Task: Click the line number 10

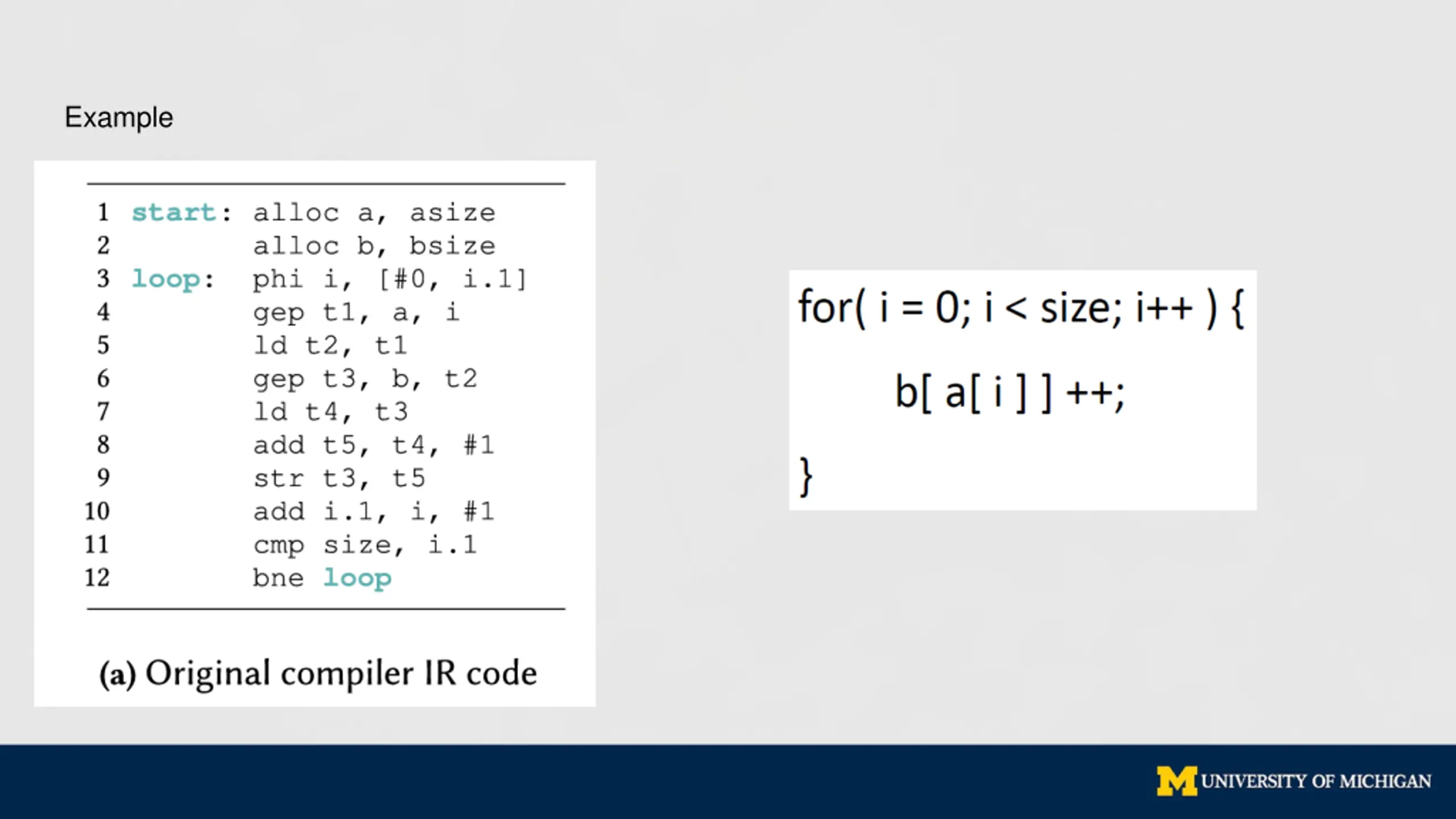Action: (97, 511)
